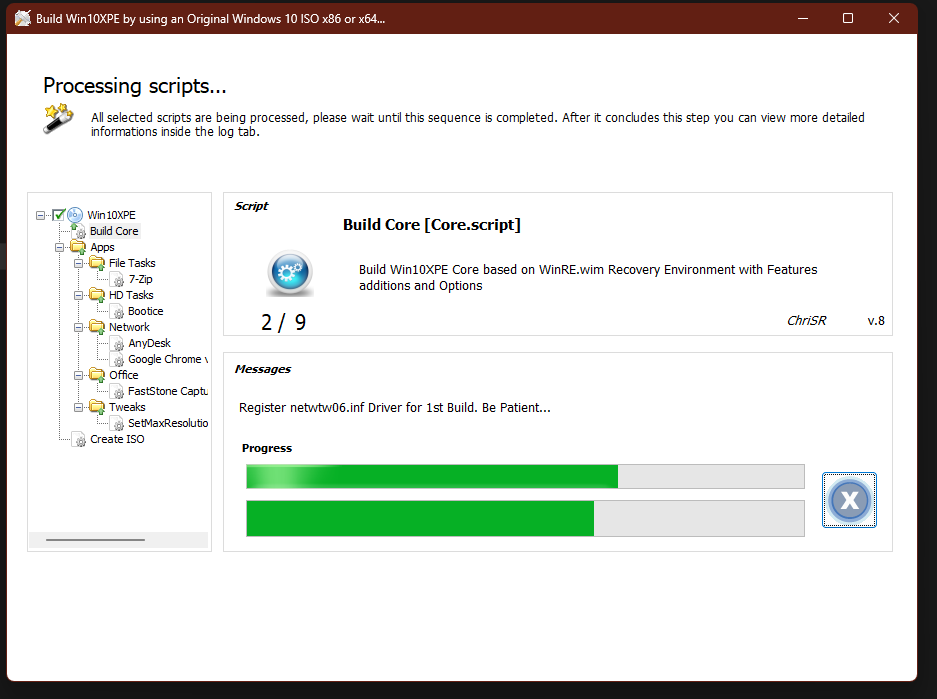Collapse the Office node
The width and height of the screenshot is (937, 699).
pos(78,375)
